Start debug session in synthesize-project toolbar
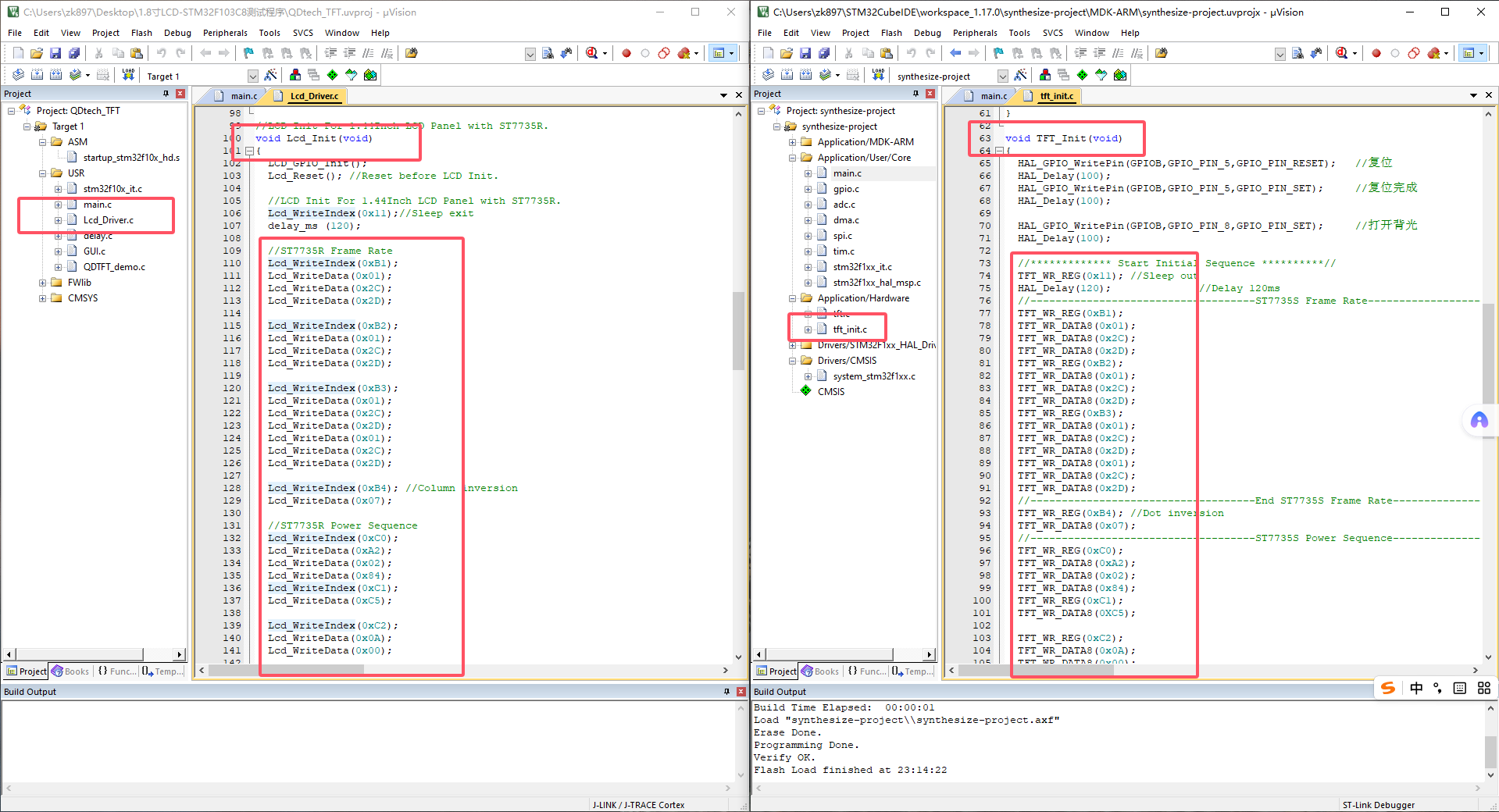This screenshot has height=812, width=1499. (x=1341, y=53)
